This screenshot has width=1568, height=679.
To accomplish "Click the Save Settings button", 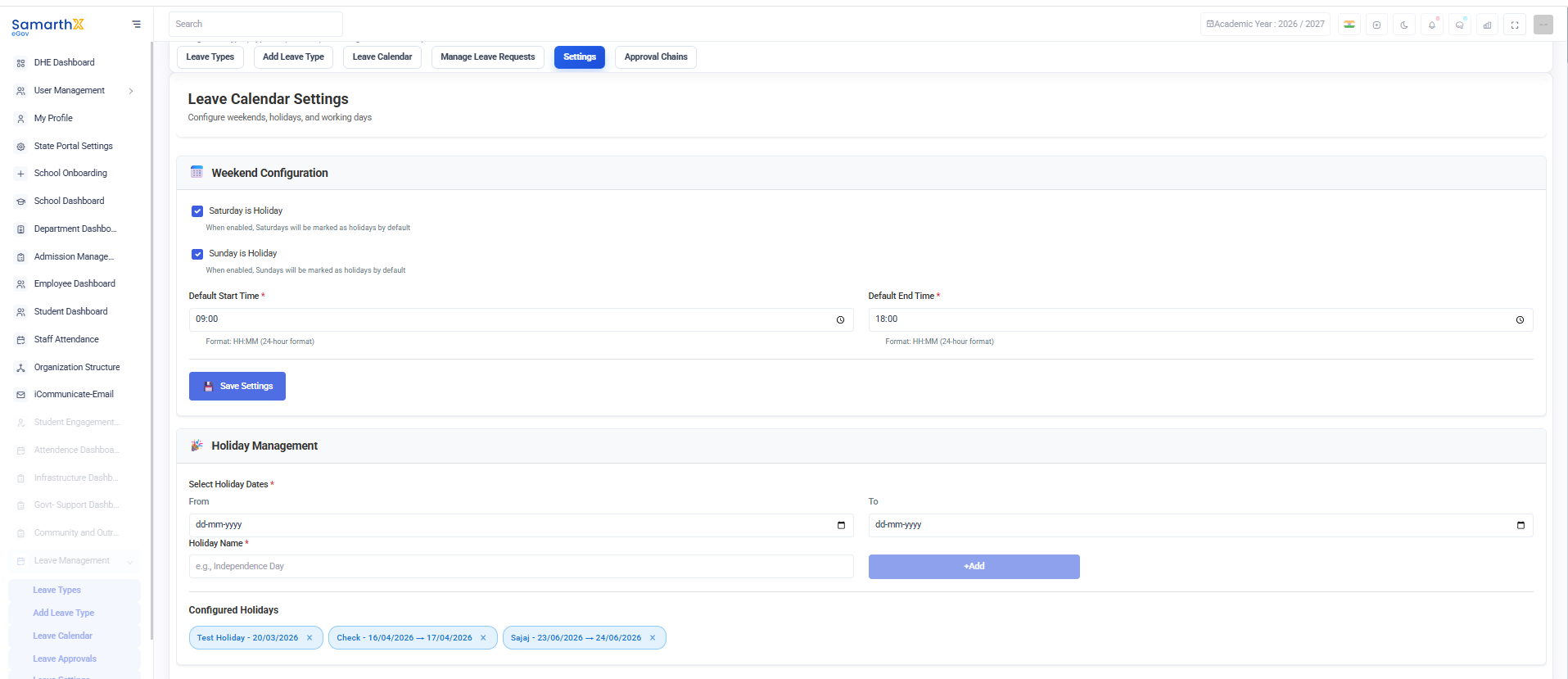I will (x=237, y=387).
